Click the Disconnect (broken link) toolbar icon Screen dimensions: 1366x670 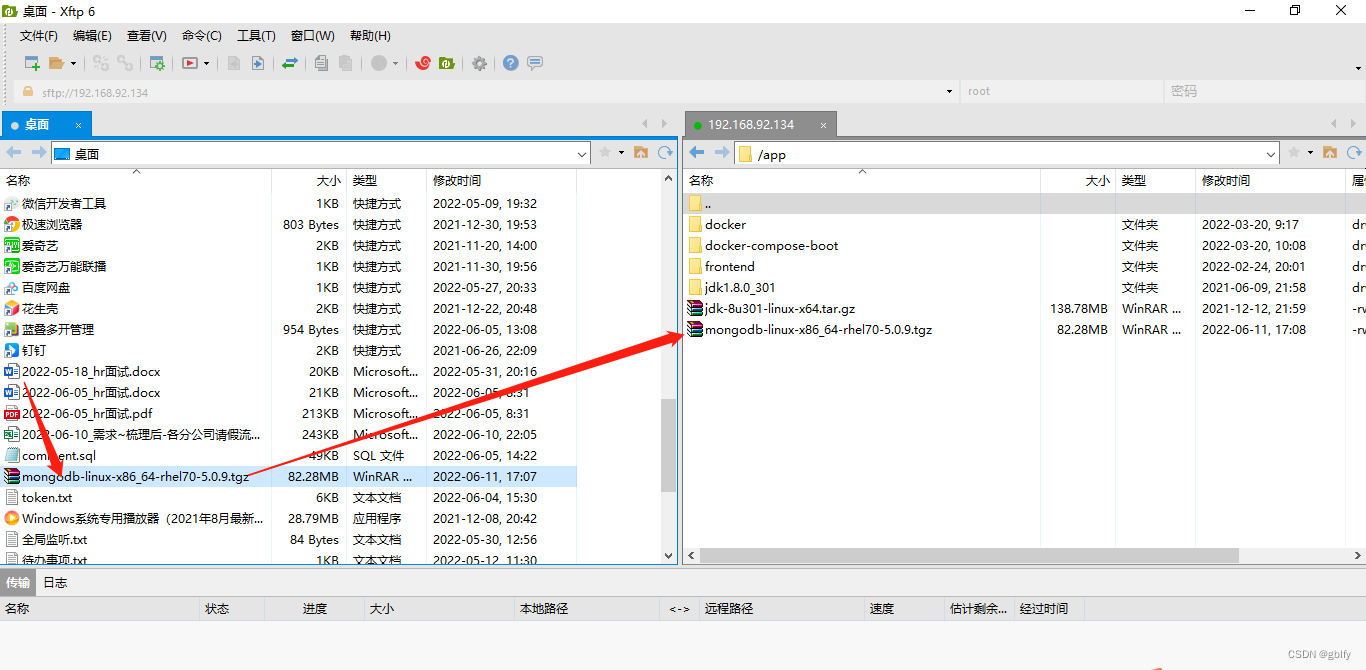(x=125, y=63)
